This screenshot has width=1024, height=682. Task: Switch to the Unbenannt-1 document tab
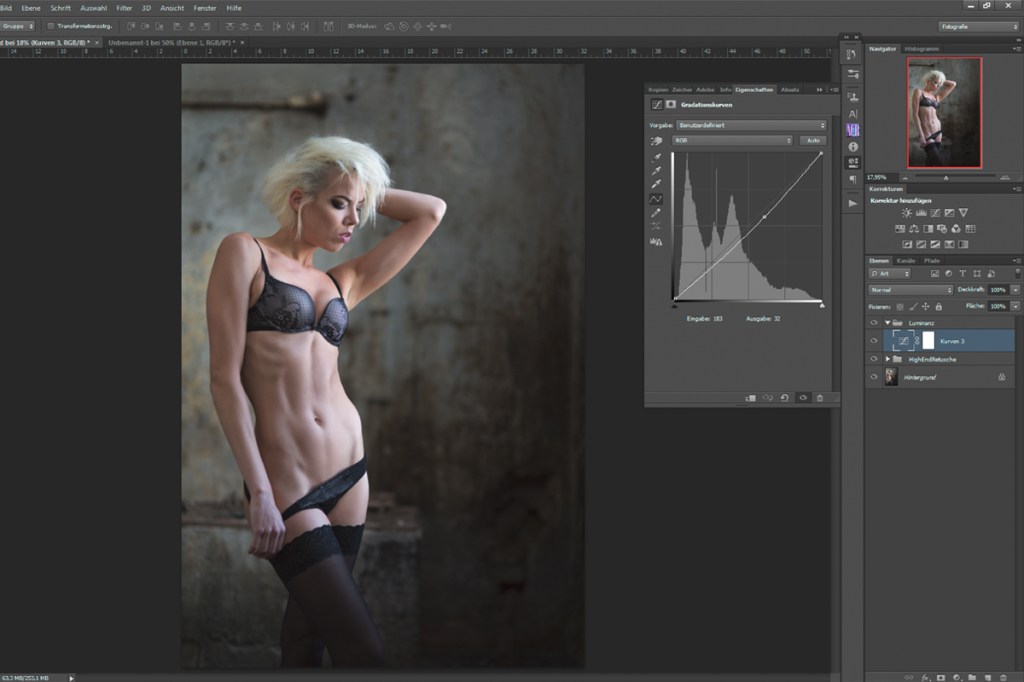(172, 42)
